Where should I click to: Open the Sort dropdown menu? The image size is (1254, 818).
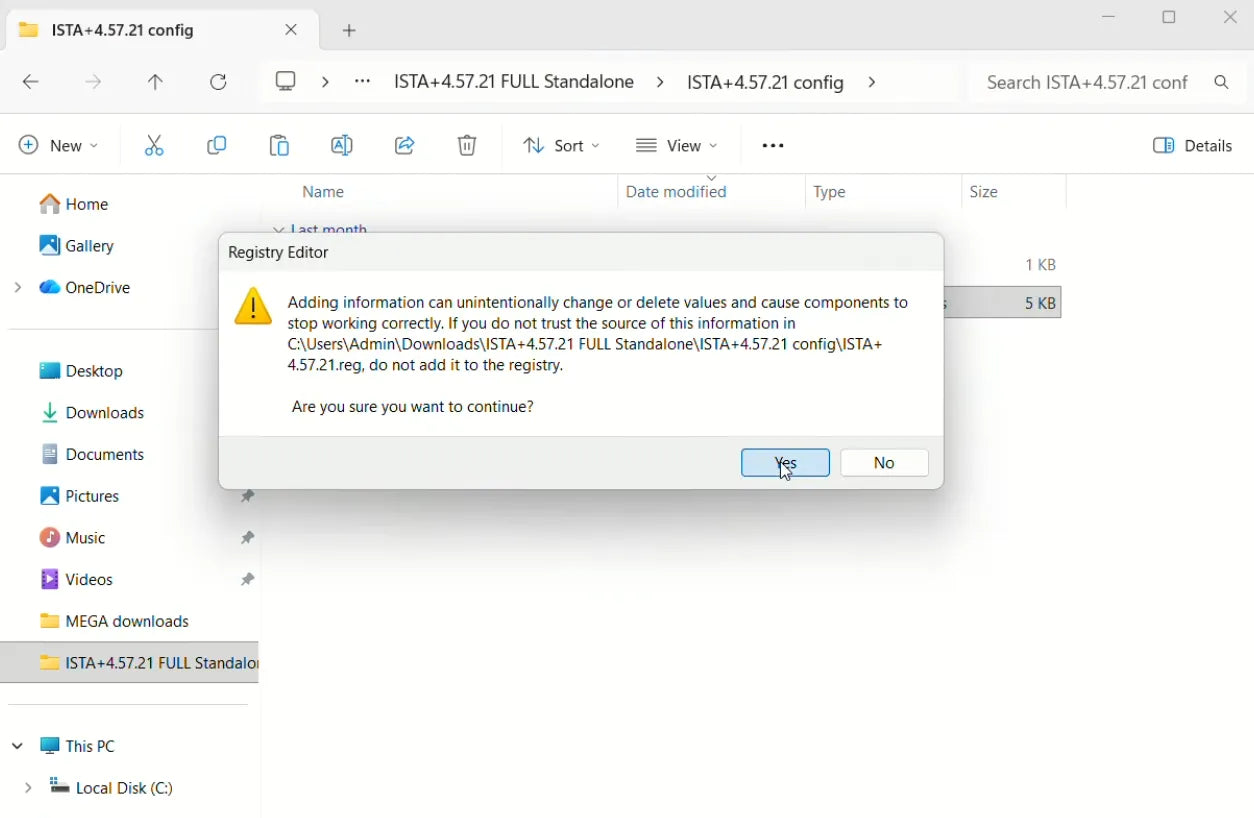pos(561,146)
